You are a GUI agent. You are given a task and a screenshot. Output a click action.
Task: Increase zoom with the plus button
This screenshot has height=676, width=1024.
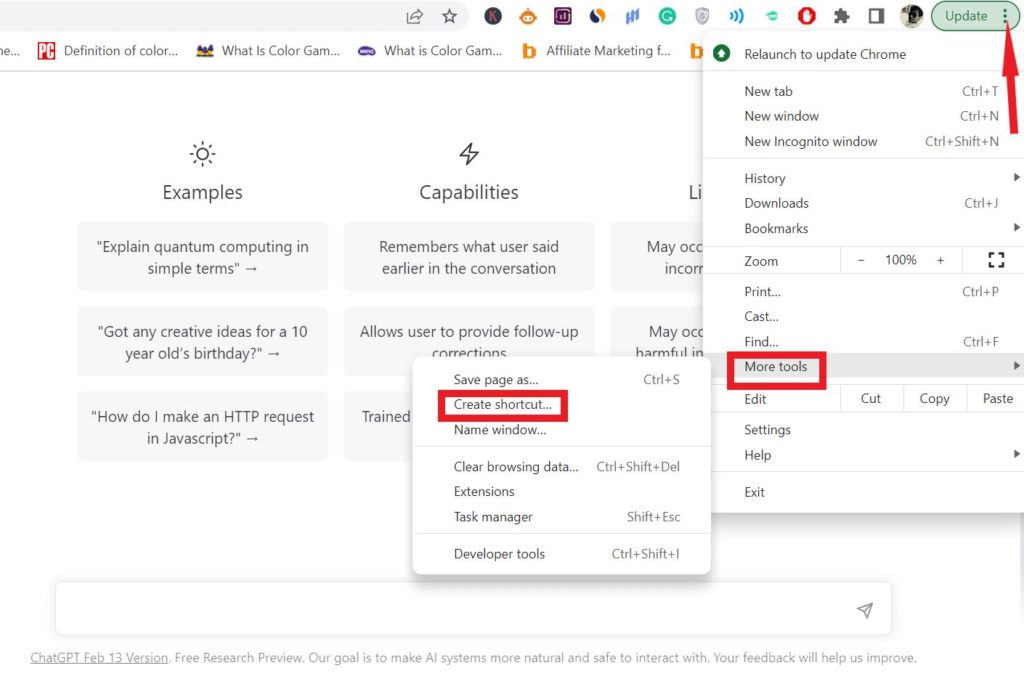pos(940,260)
